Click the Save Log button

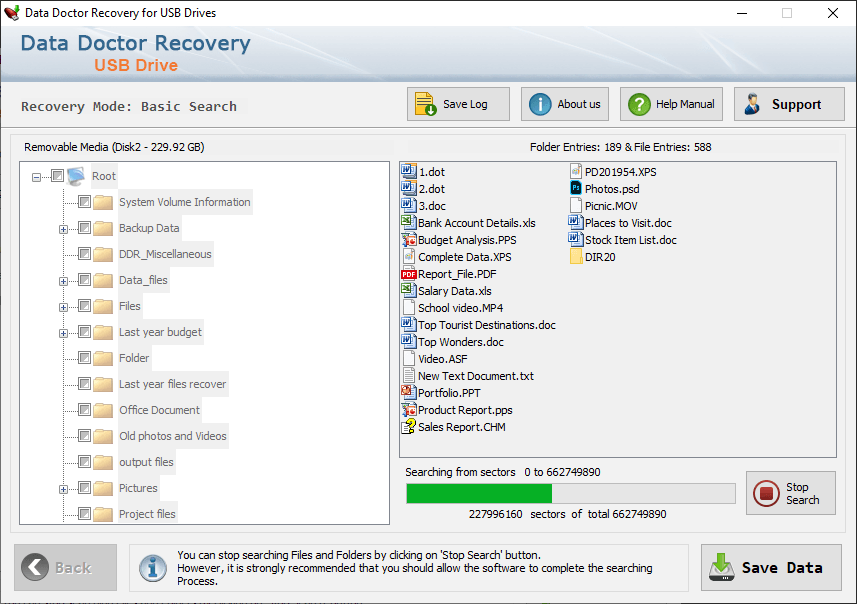click(x=458, y=104)
